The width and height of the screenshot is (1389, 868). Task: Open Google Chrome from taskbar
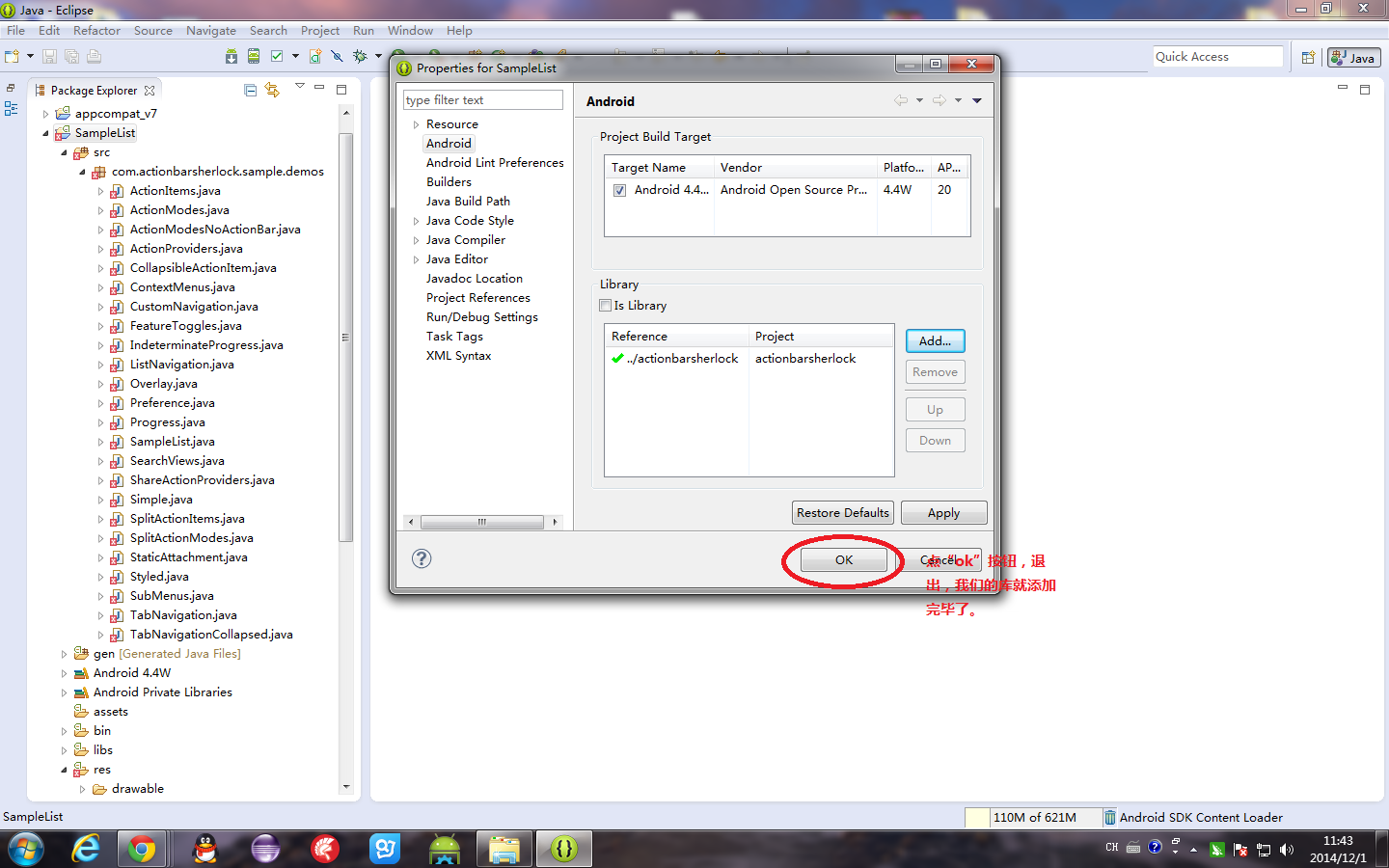(142, 849)
